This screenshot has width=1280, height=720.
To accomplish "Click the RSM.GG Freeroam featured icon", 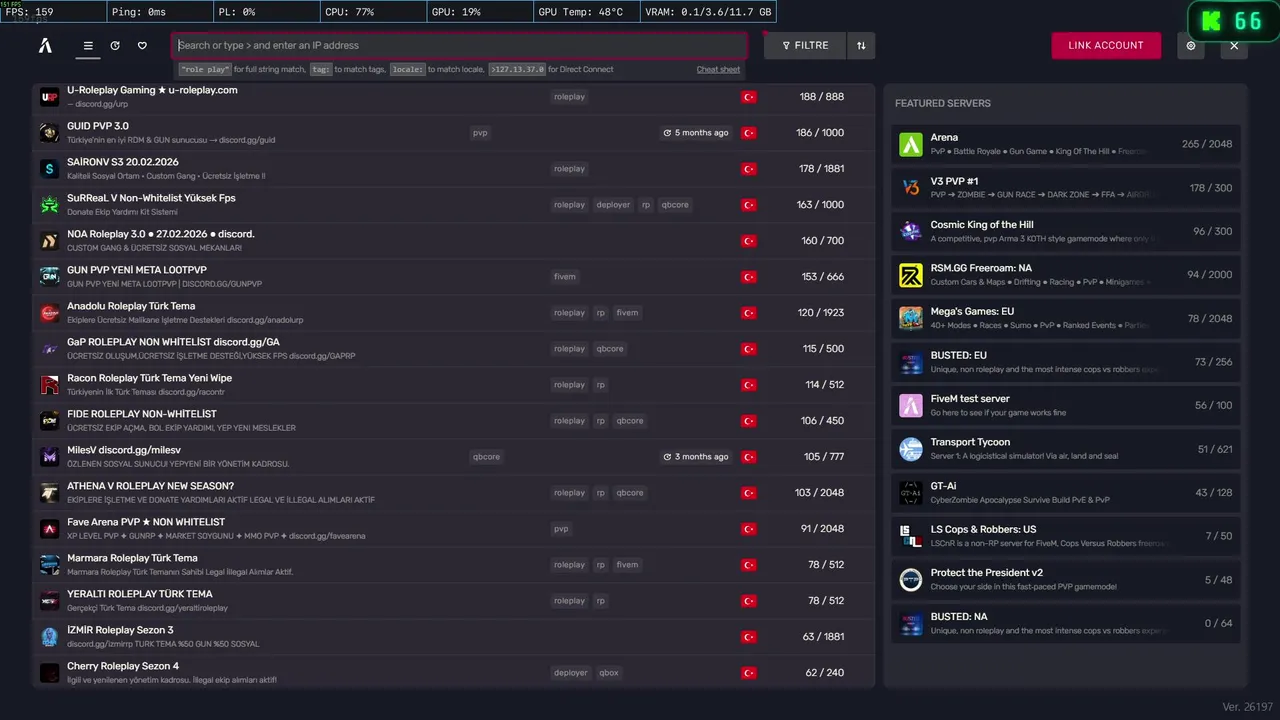I will pyautogui.click(x=911, y=274).
